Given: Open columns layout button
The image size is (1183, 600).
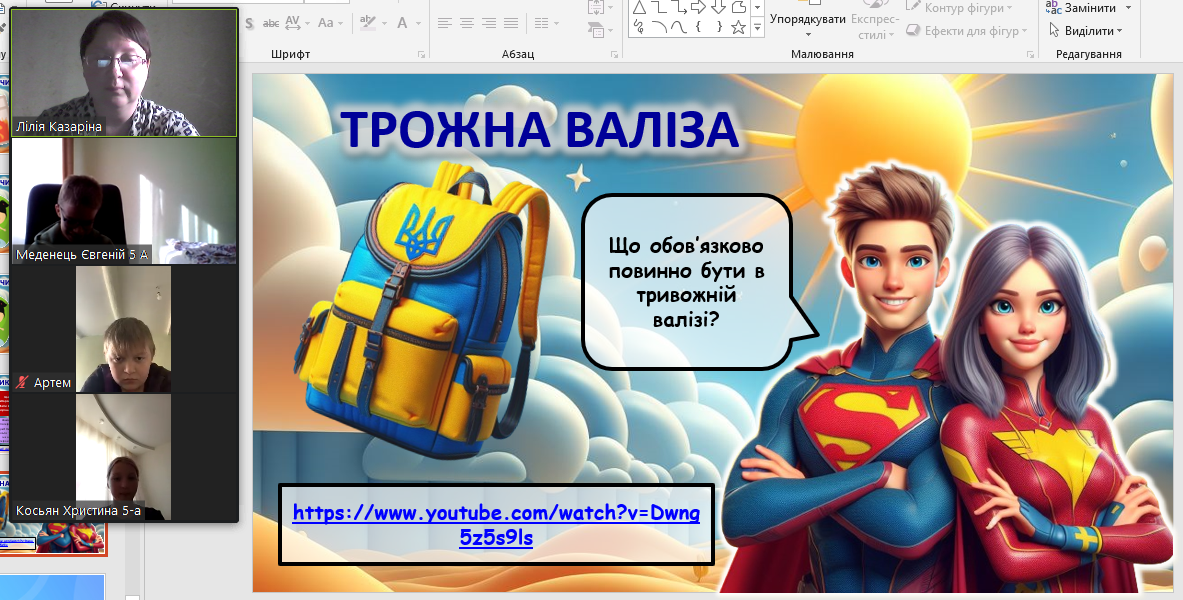Looking at the screenshot, I should point(541,23).
